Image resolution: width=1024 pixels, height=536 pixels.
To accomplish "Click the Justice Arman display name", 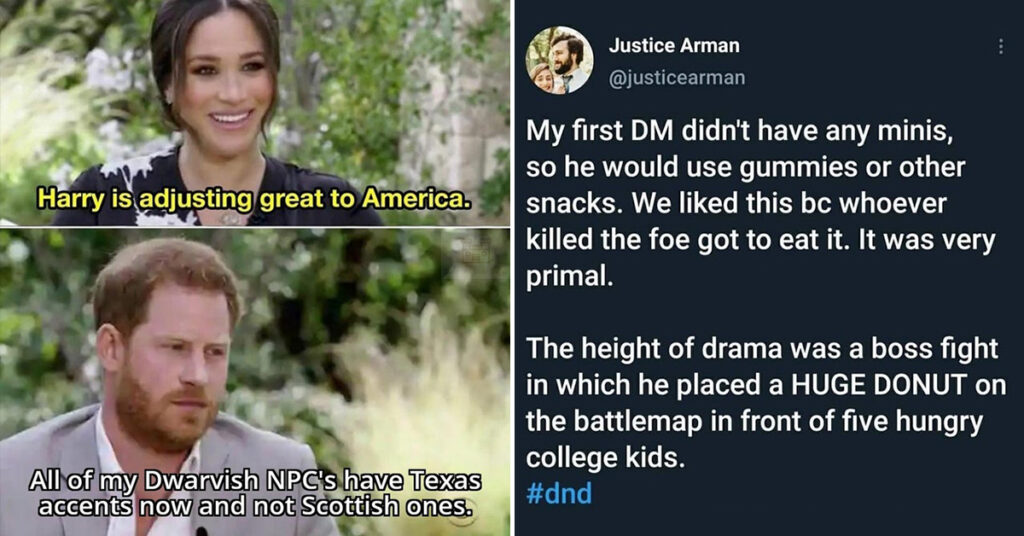I will (674, 46).
